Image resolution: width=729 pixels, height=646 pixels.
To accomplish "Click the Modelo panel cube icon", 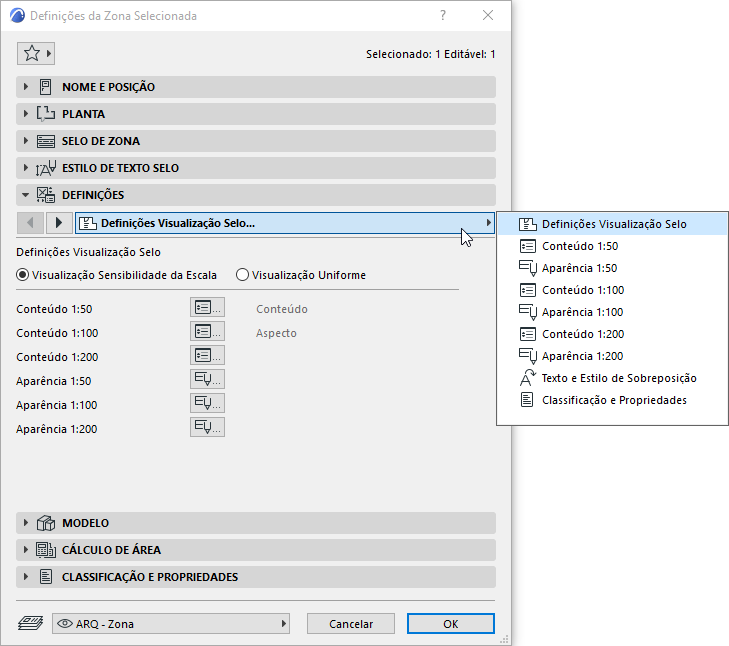I will 46,523.
